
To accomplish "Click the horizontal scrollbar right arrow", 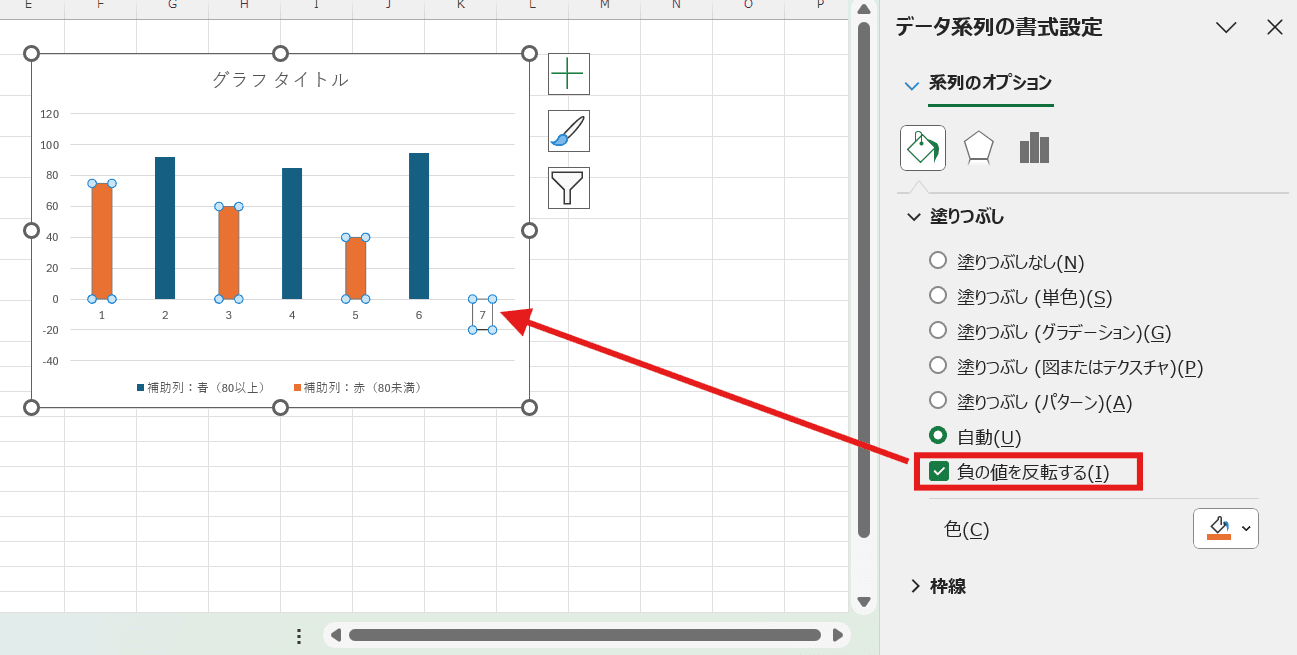I will pyautogui.click(x=837, y=635).
